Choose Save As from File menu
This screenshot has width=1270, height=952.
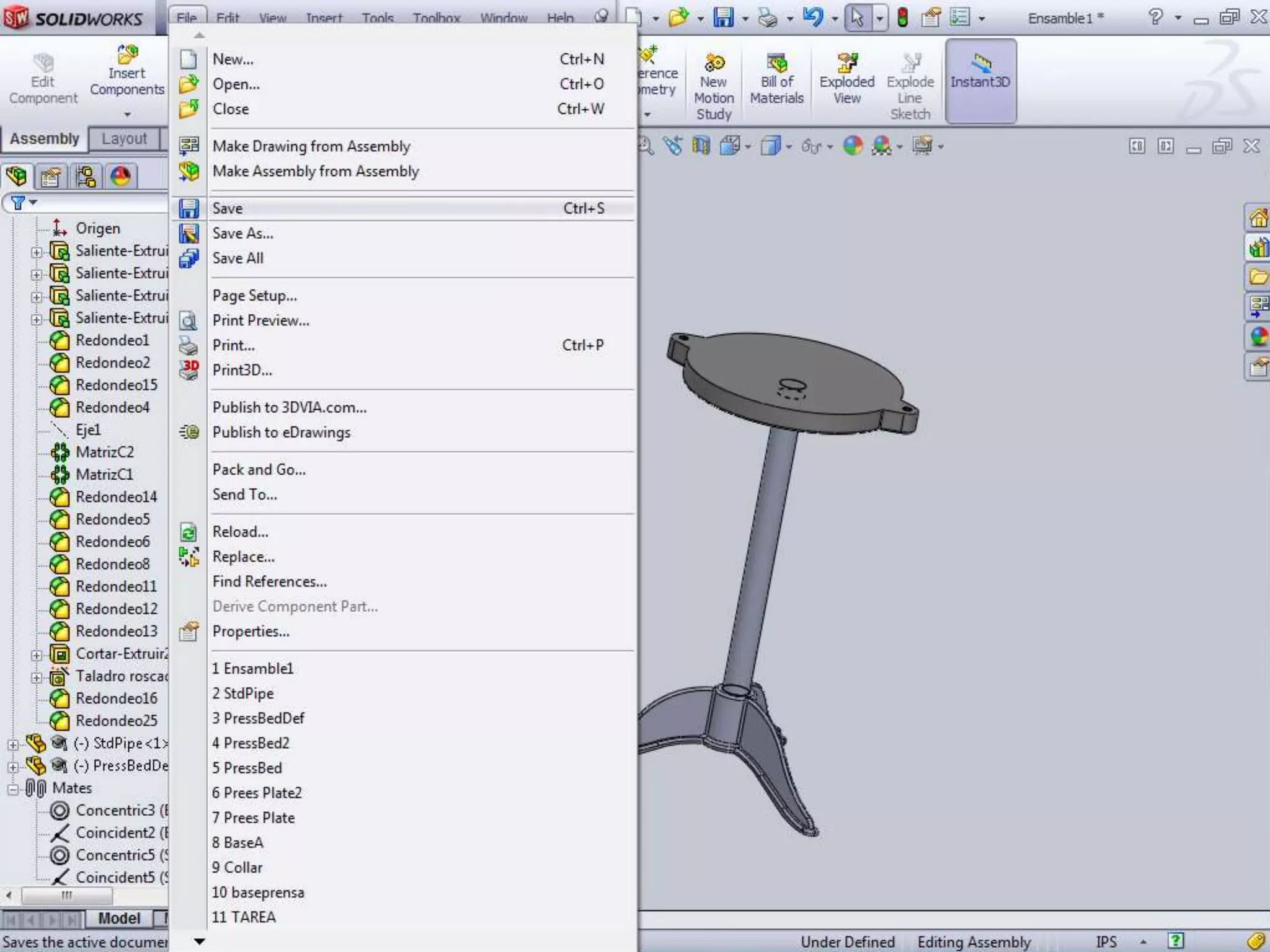click(242, 234)
